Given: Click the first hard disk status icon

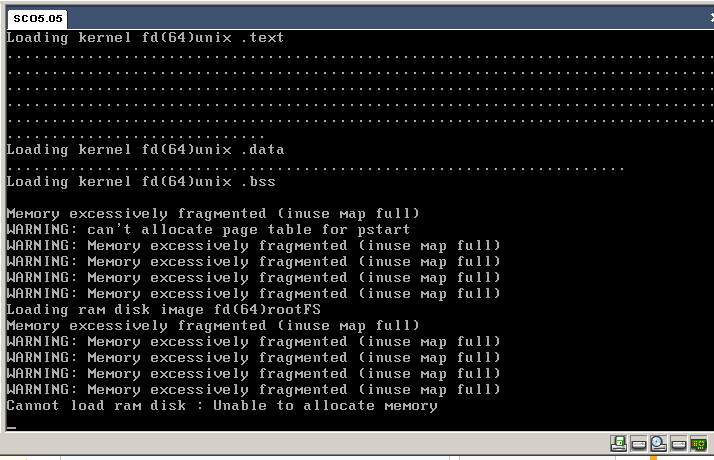Looking at the screenshot, I should click(639, 443).
